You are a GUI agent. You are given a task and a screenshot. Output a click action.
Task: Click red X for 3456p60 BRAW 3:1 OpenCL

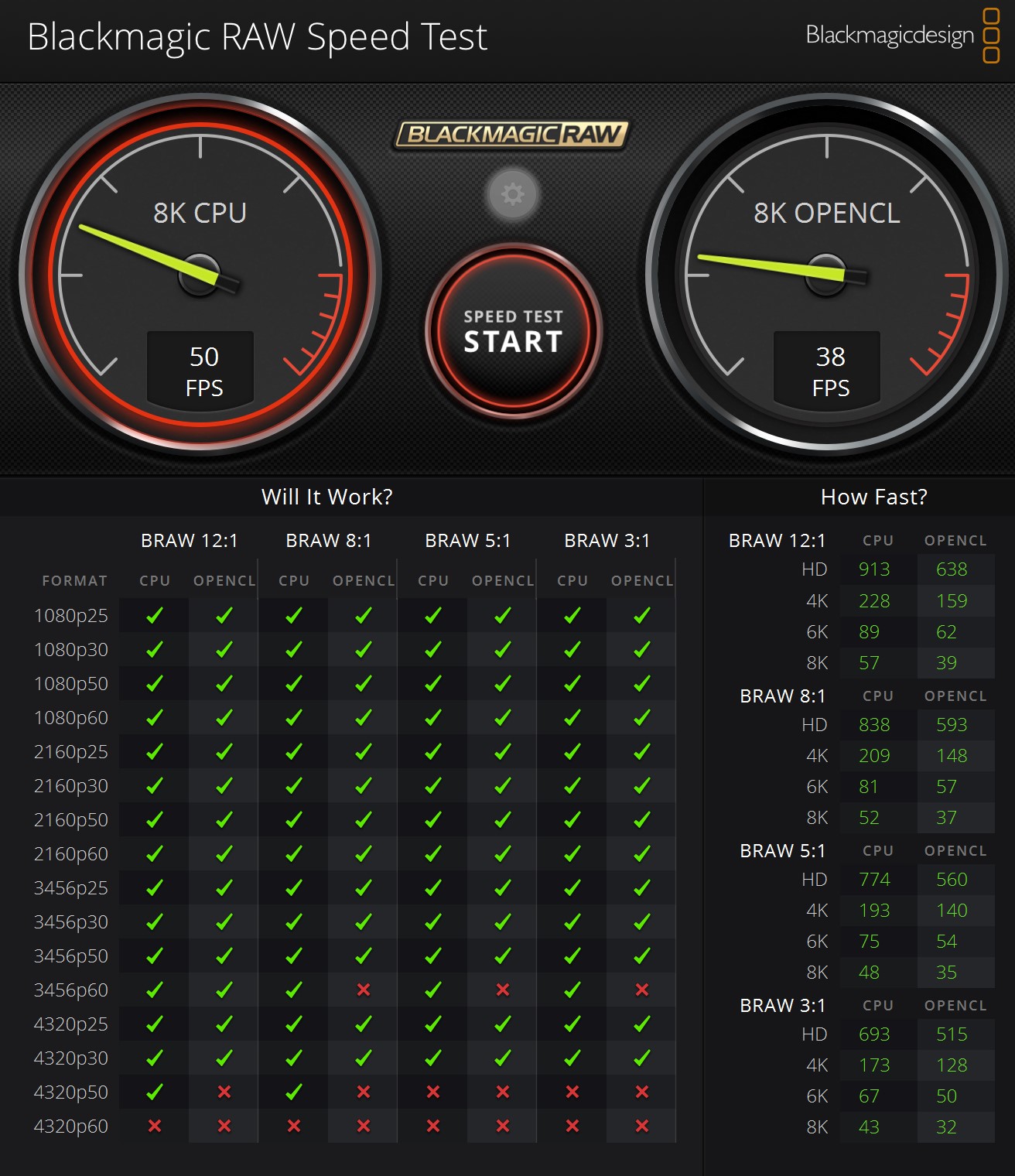[641, 990]
